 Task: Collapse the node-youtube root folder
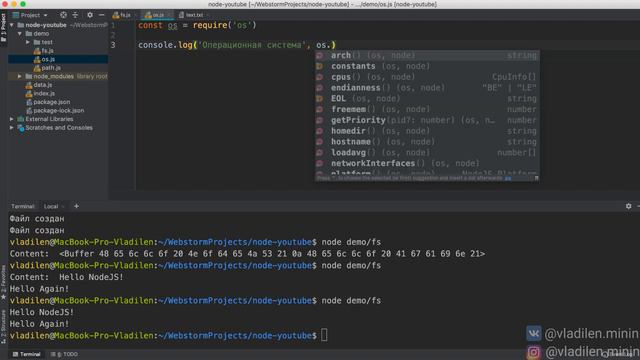(x=12, y=25)
